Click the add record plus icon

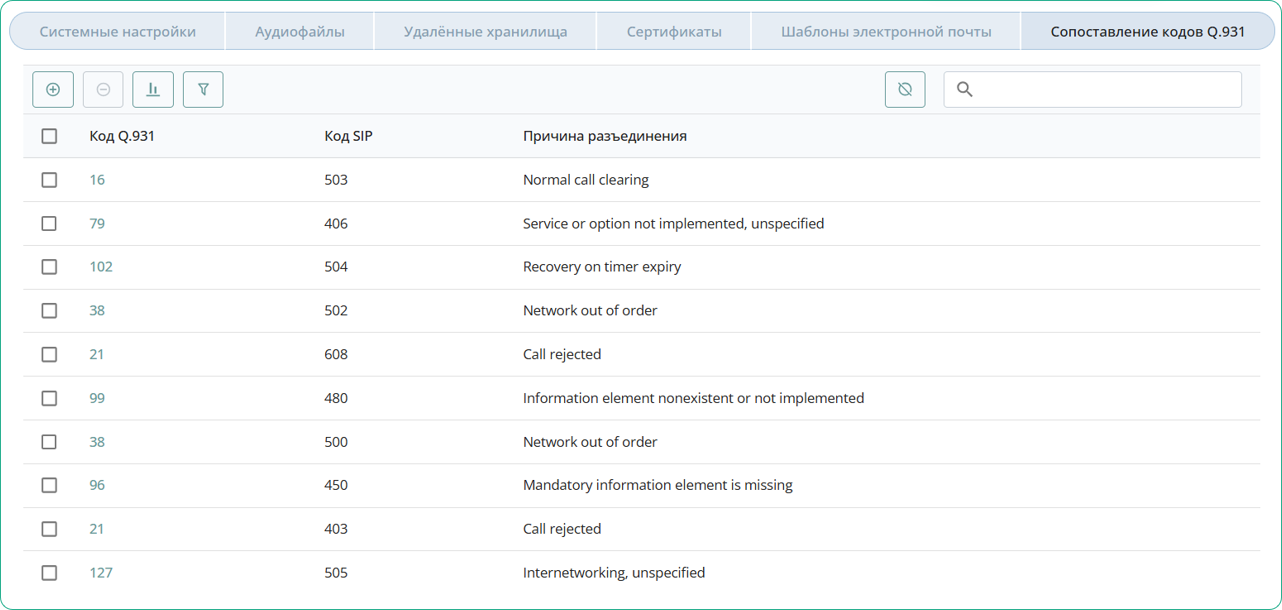pyautogui.click(x=53, y=90)
